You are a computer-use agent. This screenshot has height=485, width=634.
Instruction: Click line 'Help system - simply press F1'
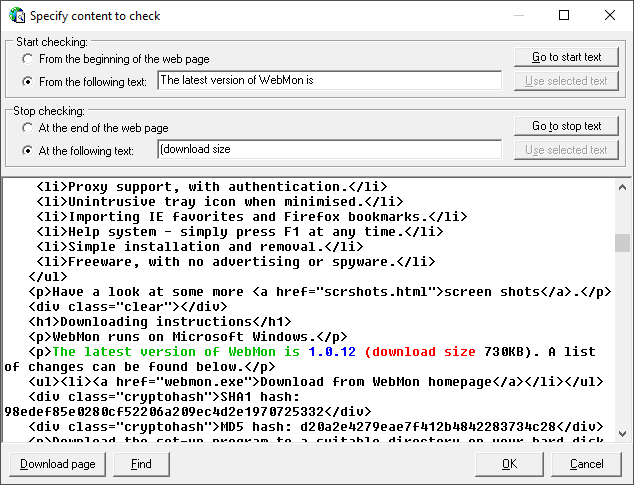tap(240, 232)
